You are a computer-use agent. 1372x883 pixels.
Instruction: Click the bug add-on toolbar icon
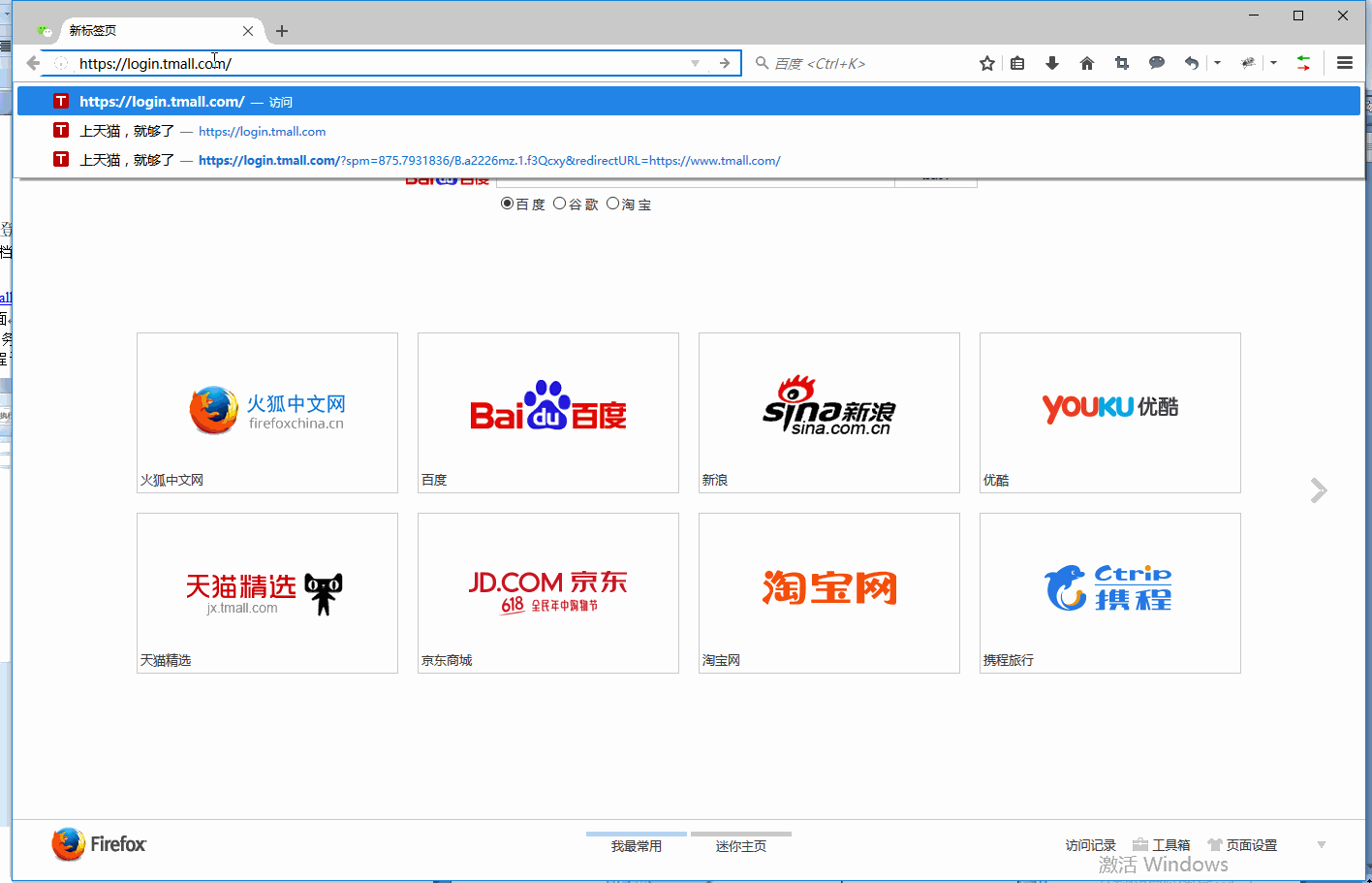pyautogui.click(x=1248, y=63)
